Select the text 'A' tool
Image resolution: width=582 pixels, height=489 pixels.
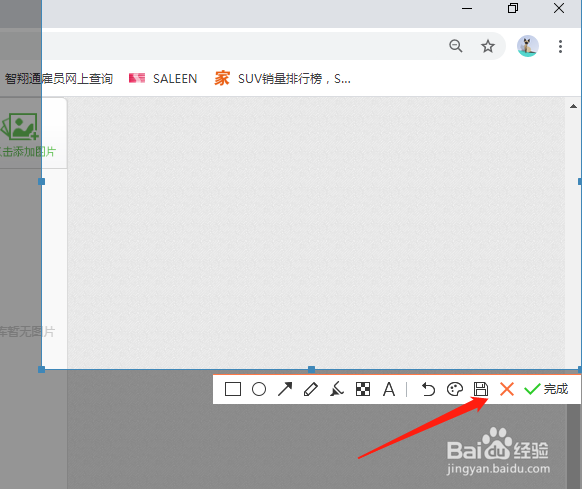[x=389, y=389]
